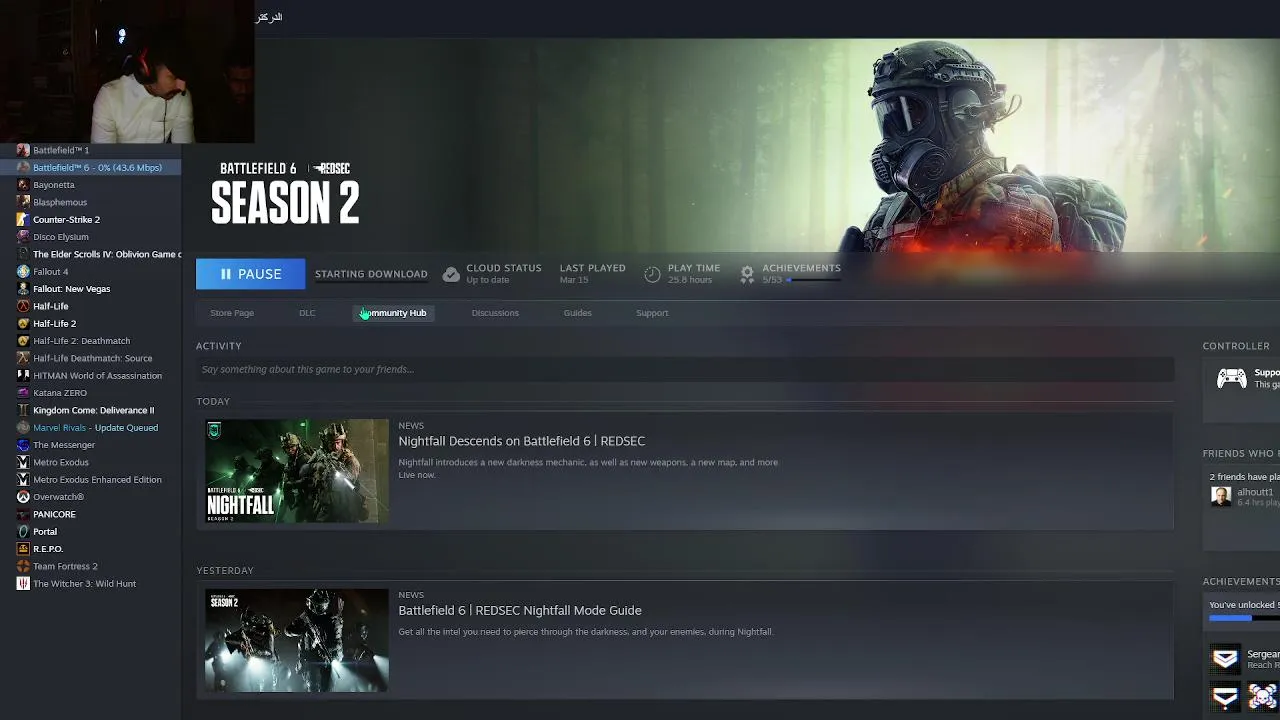
Task: Click the Overwatch icon in sidebar
Action: coord(23,497)
